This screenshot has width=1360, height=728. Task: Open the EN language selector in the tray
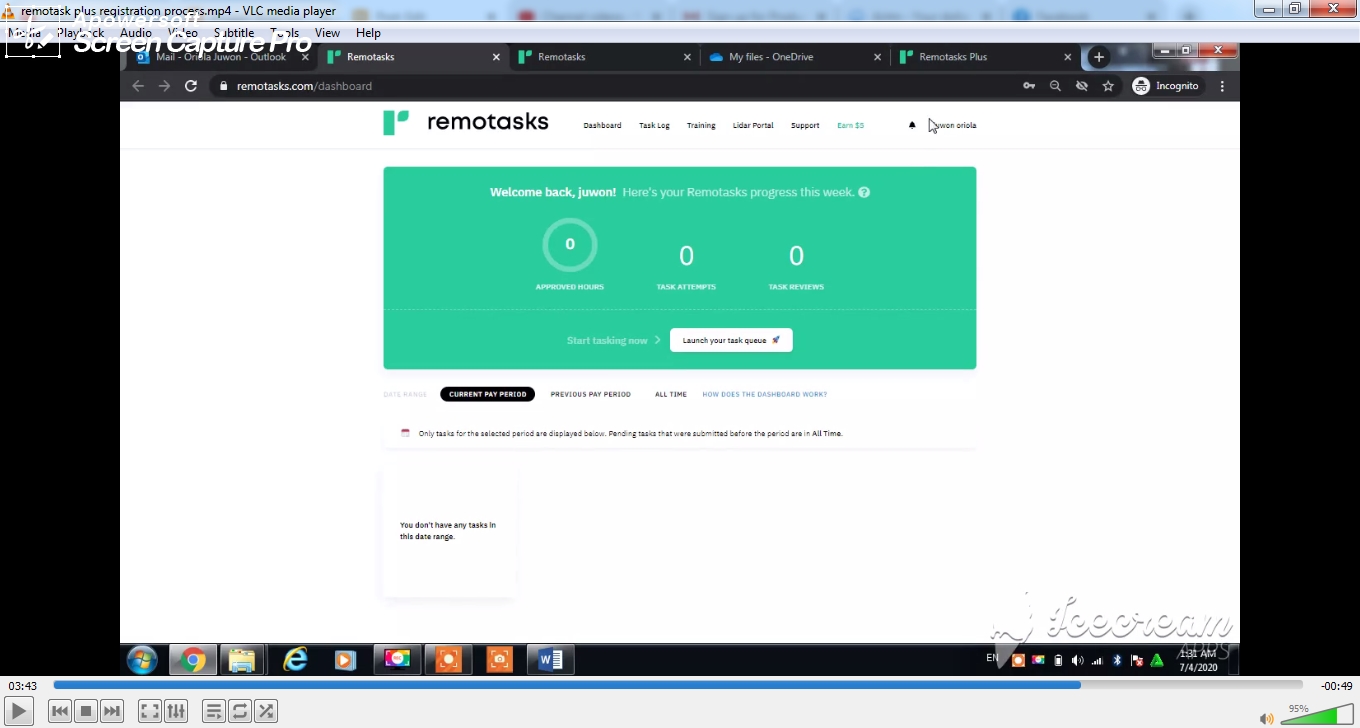pyautogui.click(x=993, y=659)
